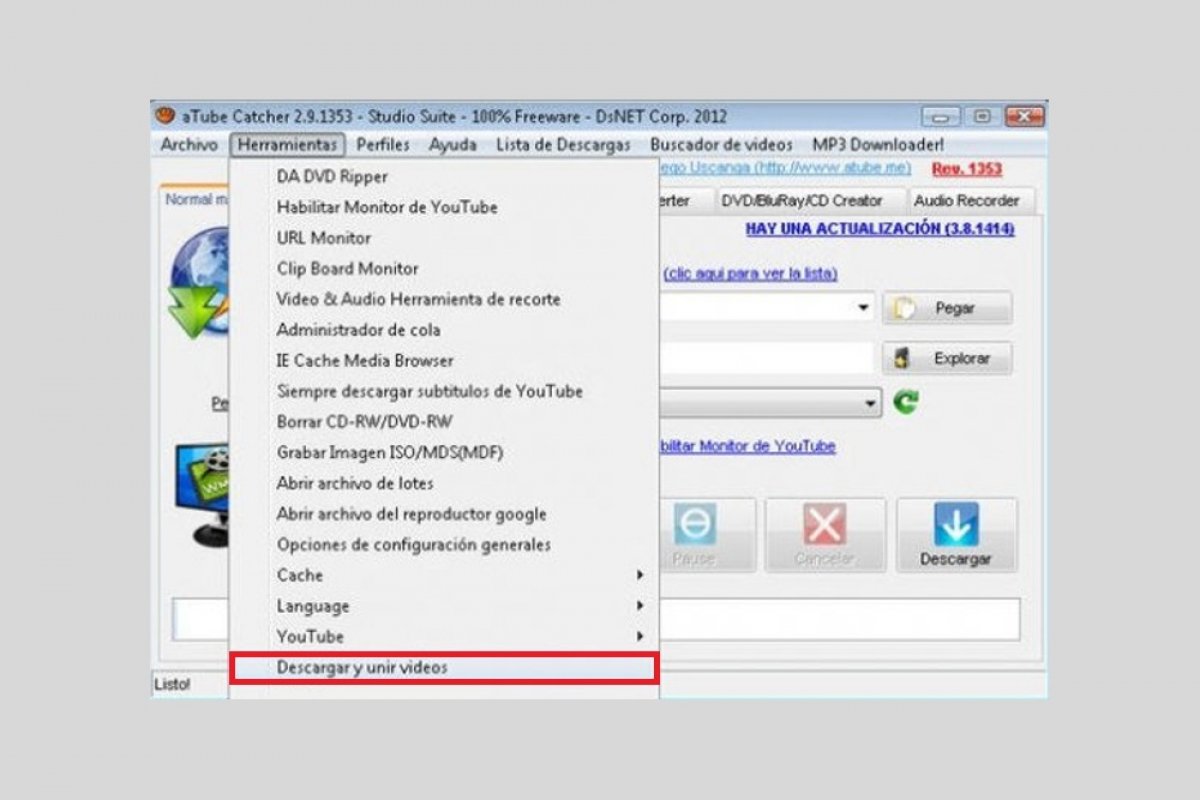Open Buscador de videos menu
This screenshot has height=800, width=1200.
point(721,145)
